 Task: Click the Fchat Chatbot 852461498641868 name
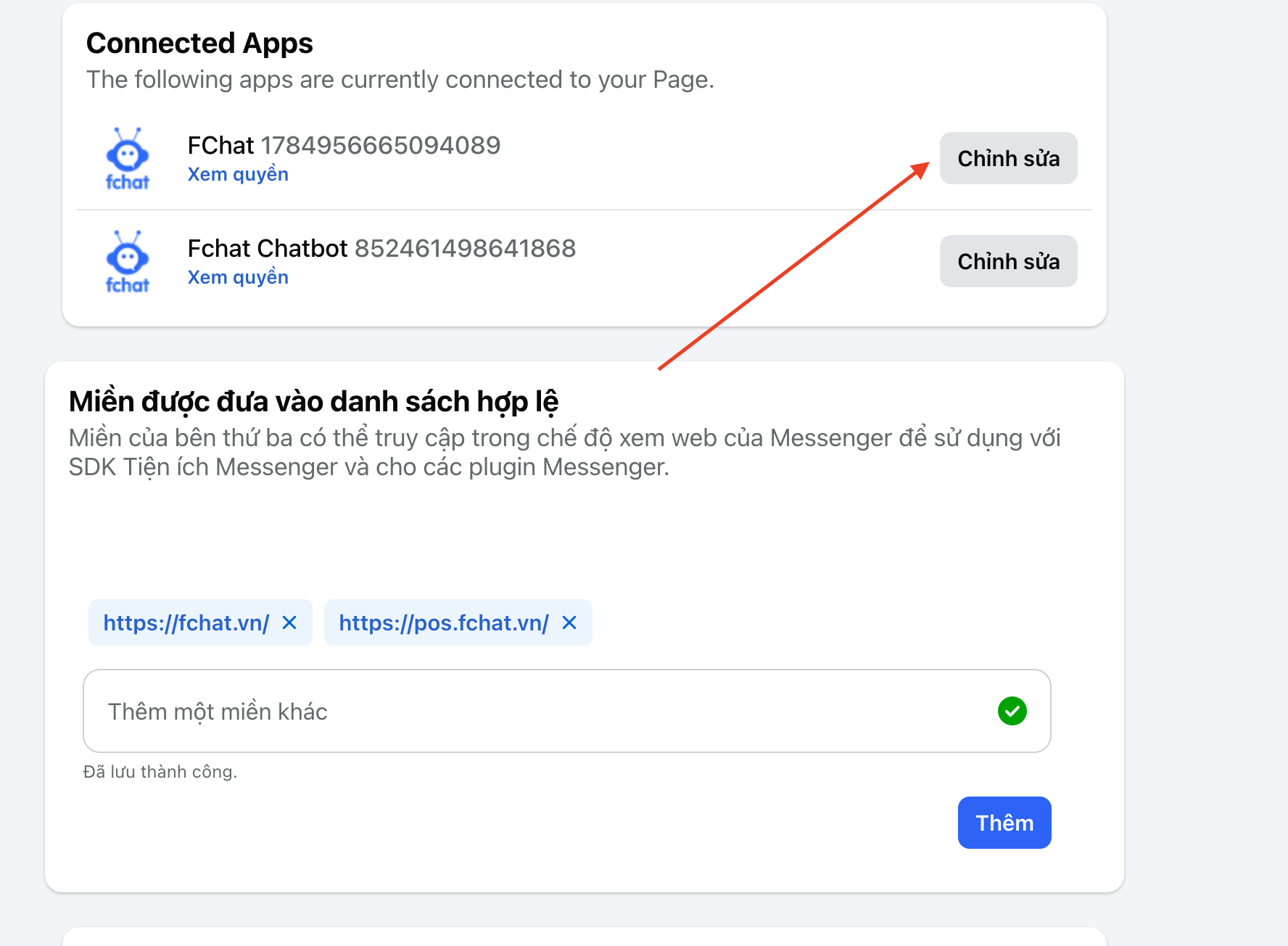(381, 249)
